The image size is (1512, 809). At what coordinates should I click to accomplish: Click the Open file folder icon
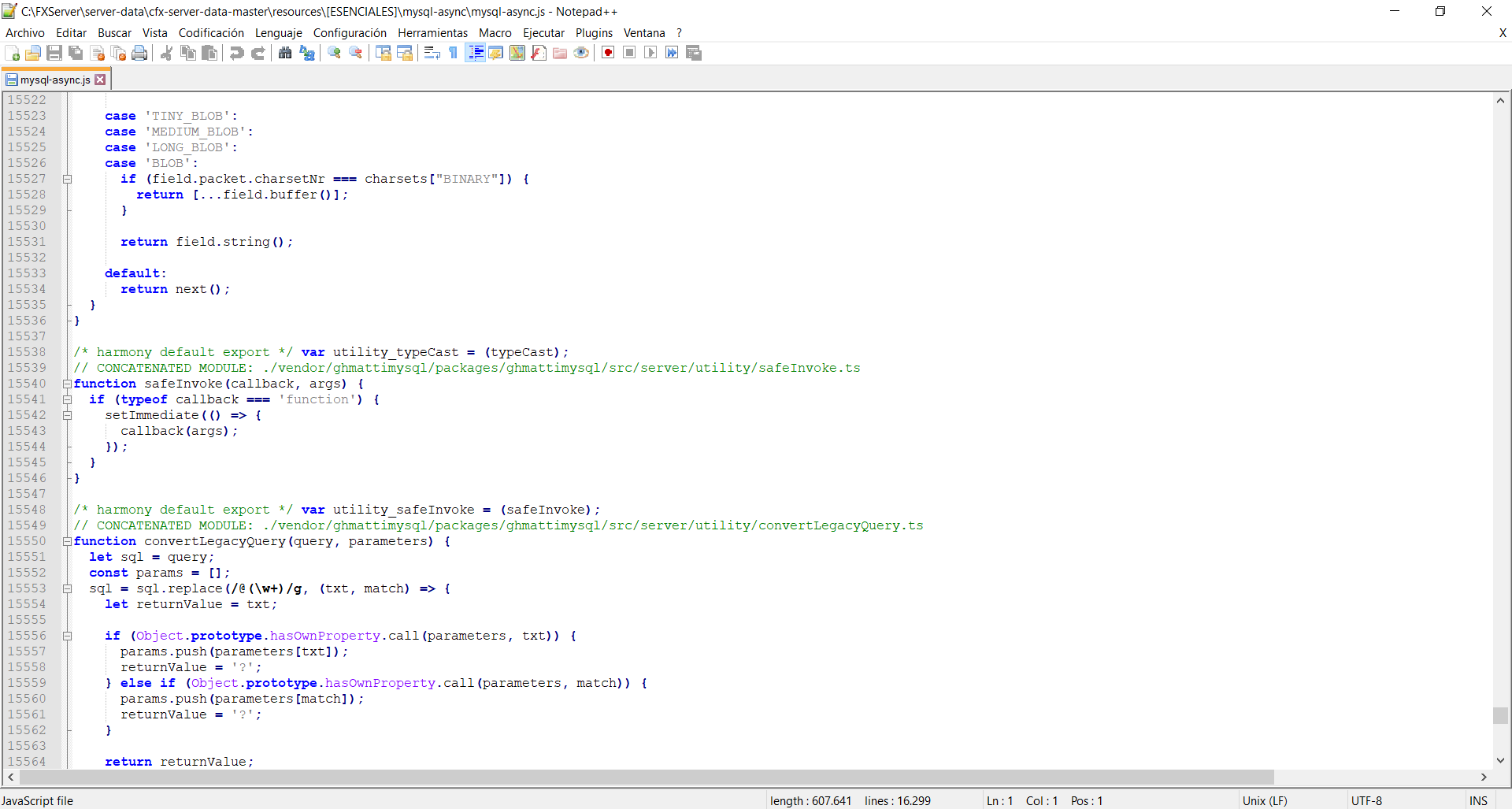point(33,53)
